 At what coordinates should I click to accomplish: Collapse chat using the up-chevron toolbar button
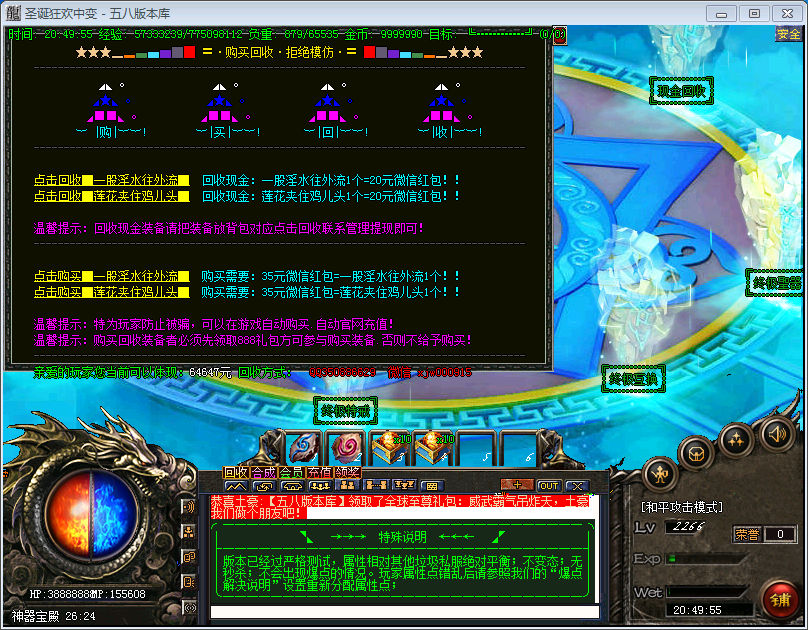pos(237,486)
